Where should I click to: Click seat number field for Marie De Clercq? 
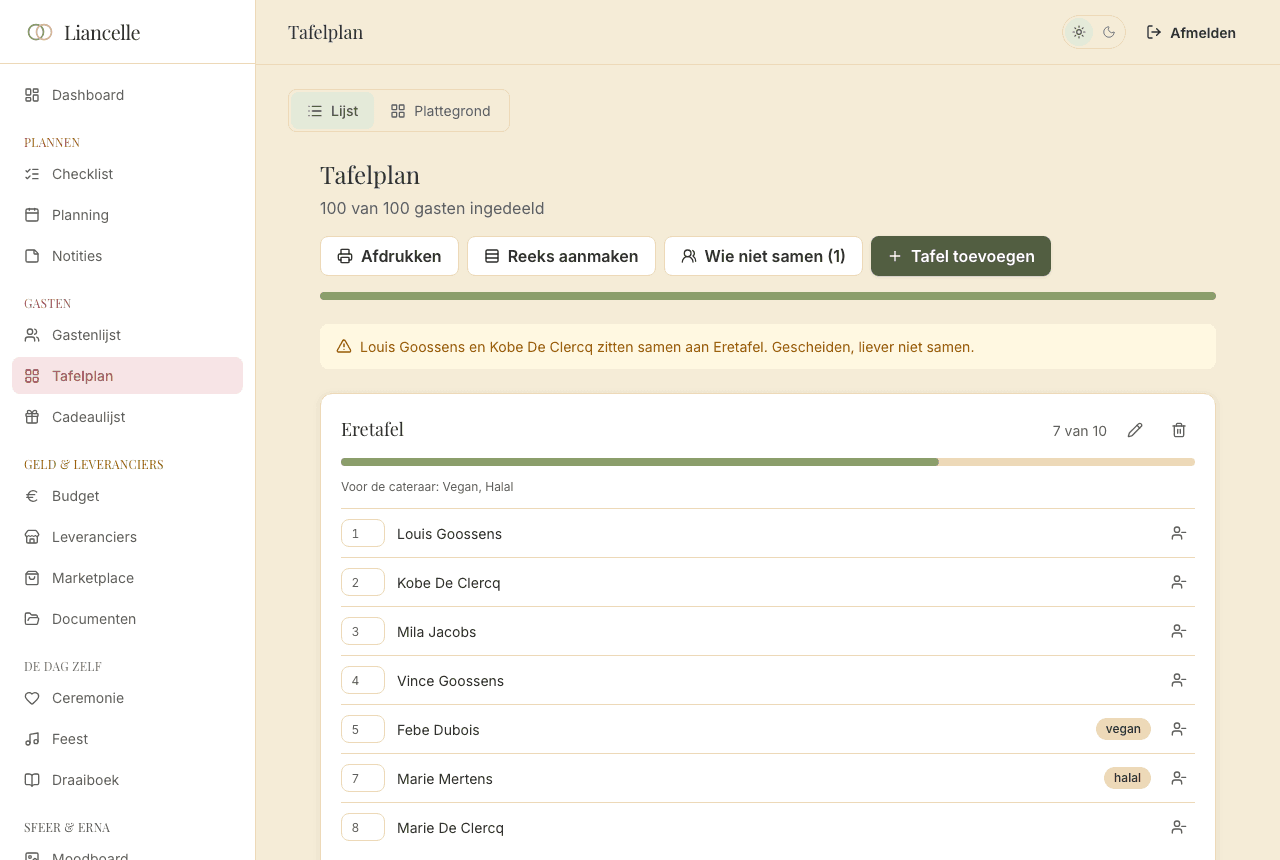[x=363, y=827]
